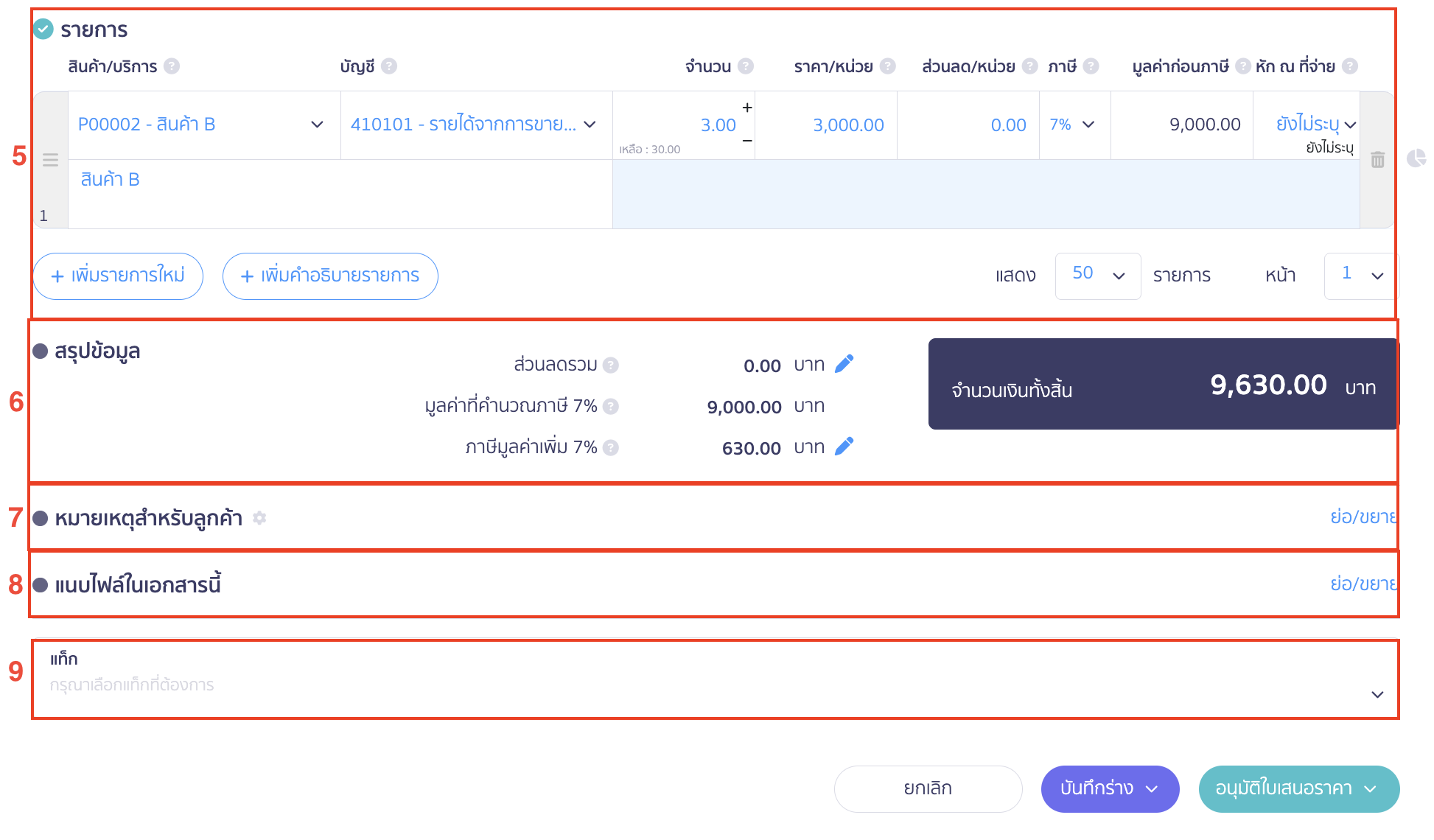The width and height of the screenshot is (1434, 840).
Task: Increase quantity using the plus stepper
Action: pos(746,108)
